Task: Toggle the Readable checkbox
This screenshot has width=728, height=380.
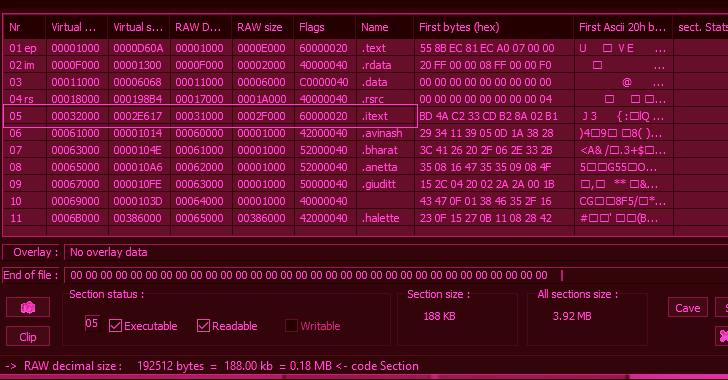Action: 203,326
